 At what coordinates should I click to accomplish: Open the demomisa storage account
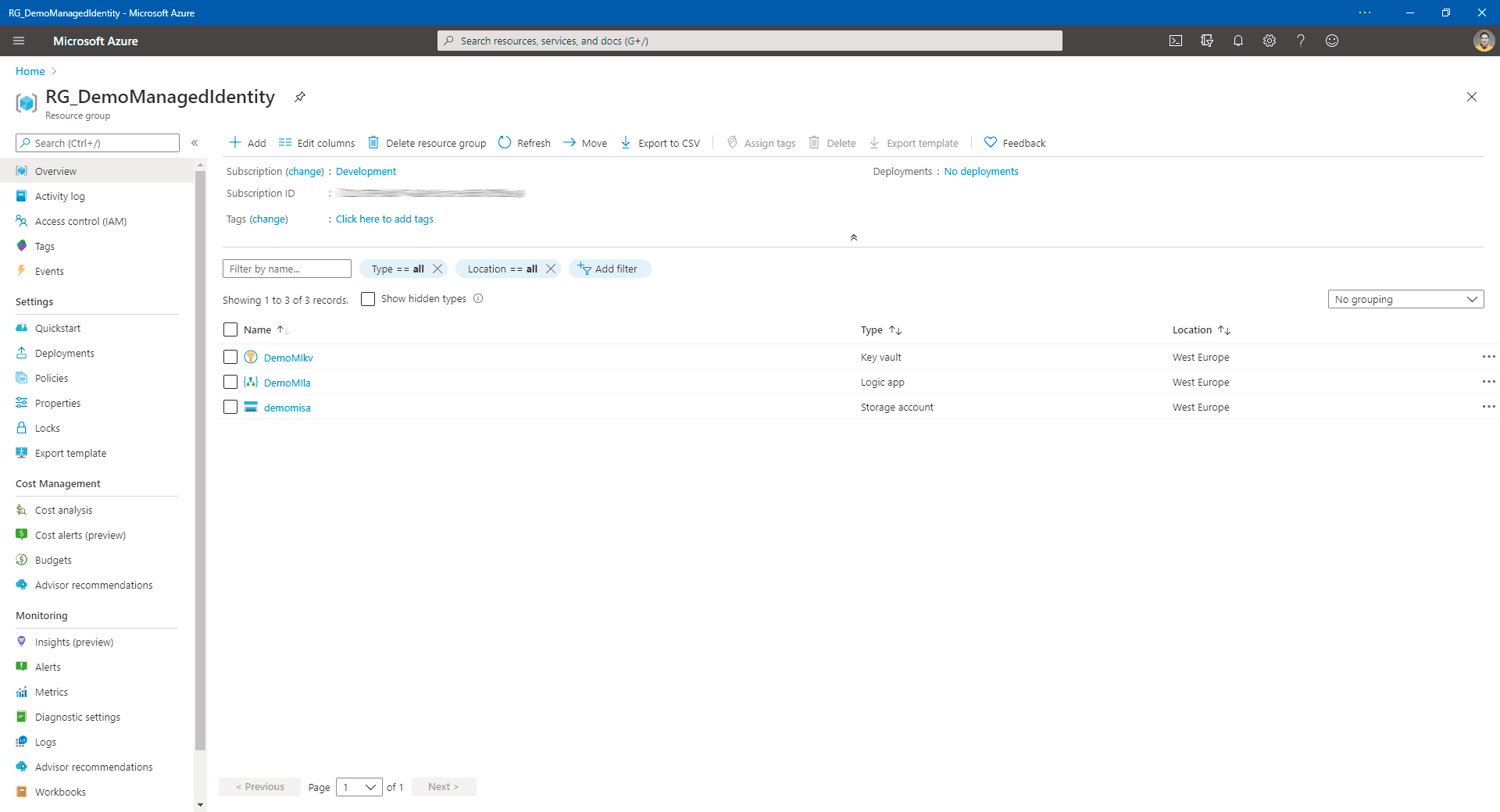pyautogui.click(x=287, y=408)
